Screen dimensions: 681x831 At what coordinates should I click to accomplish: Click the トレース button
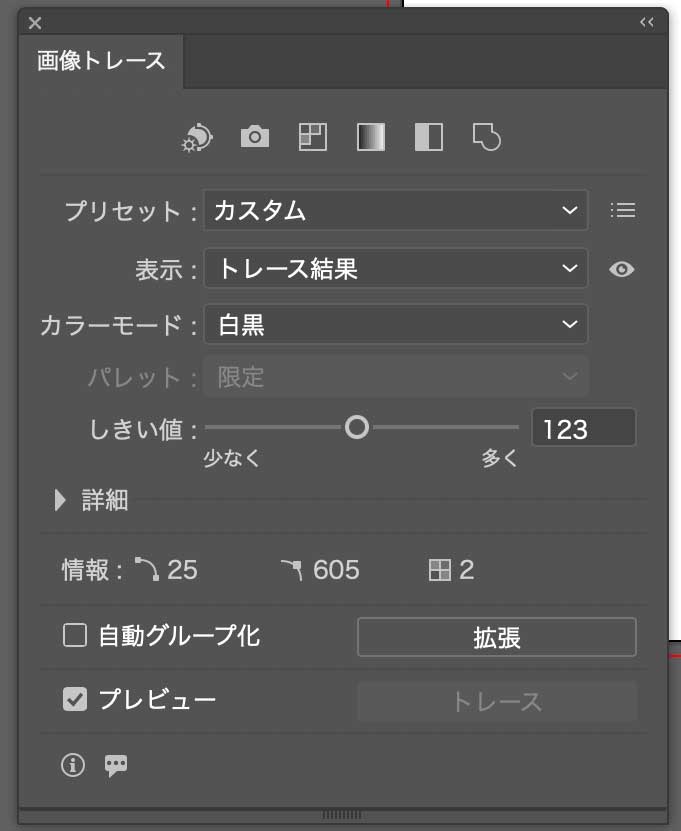pyautogui.click(x=497, y=702)
